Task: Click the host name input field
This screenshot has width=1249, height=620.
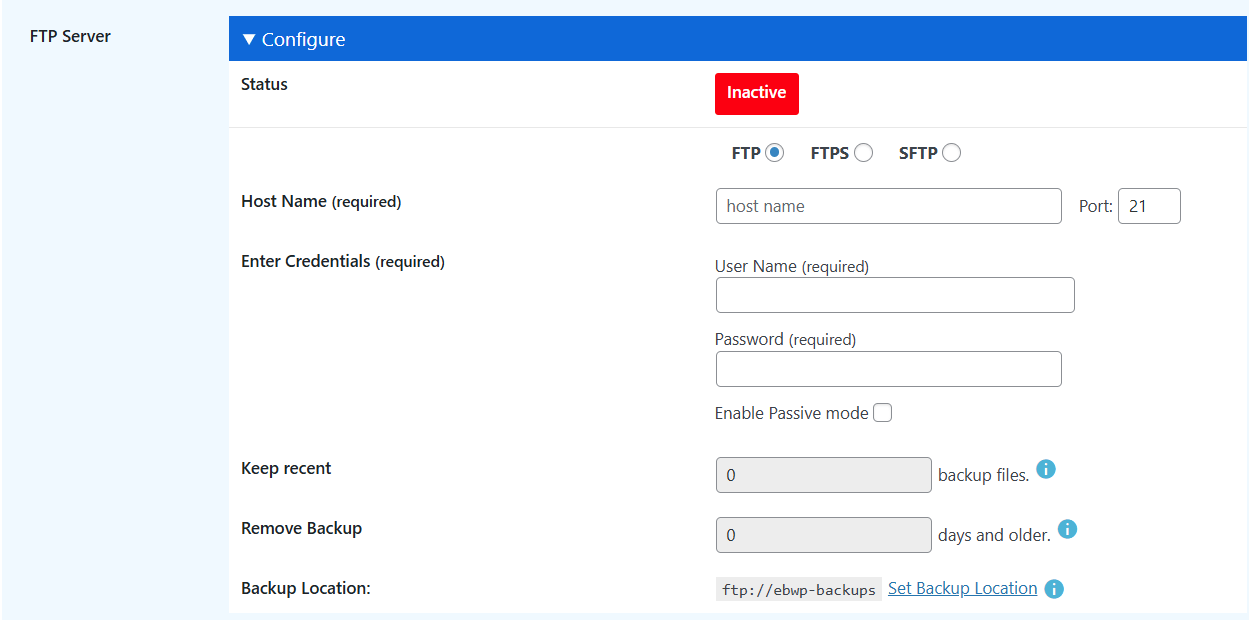Action: [888, 206]
